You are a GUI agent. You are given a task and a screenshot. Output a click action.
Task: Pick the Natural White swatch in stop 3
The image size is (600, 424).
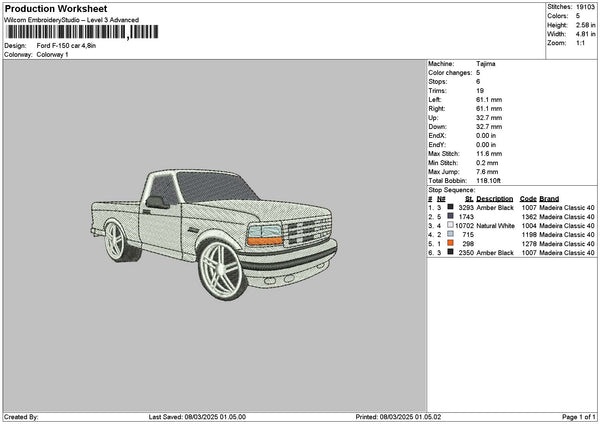pyautogui.click(x=451, y=225)
